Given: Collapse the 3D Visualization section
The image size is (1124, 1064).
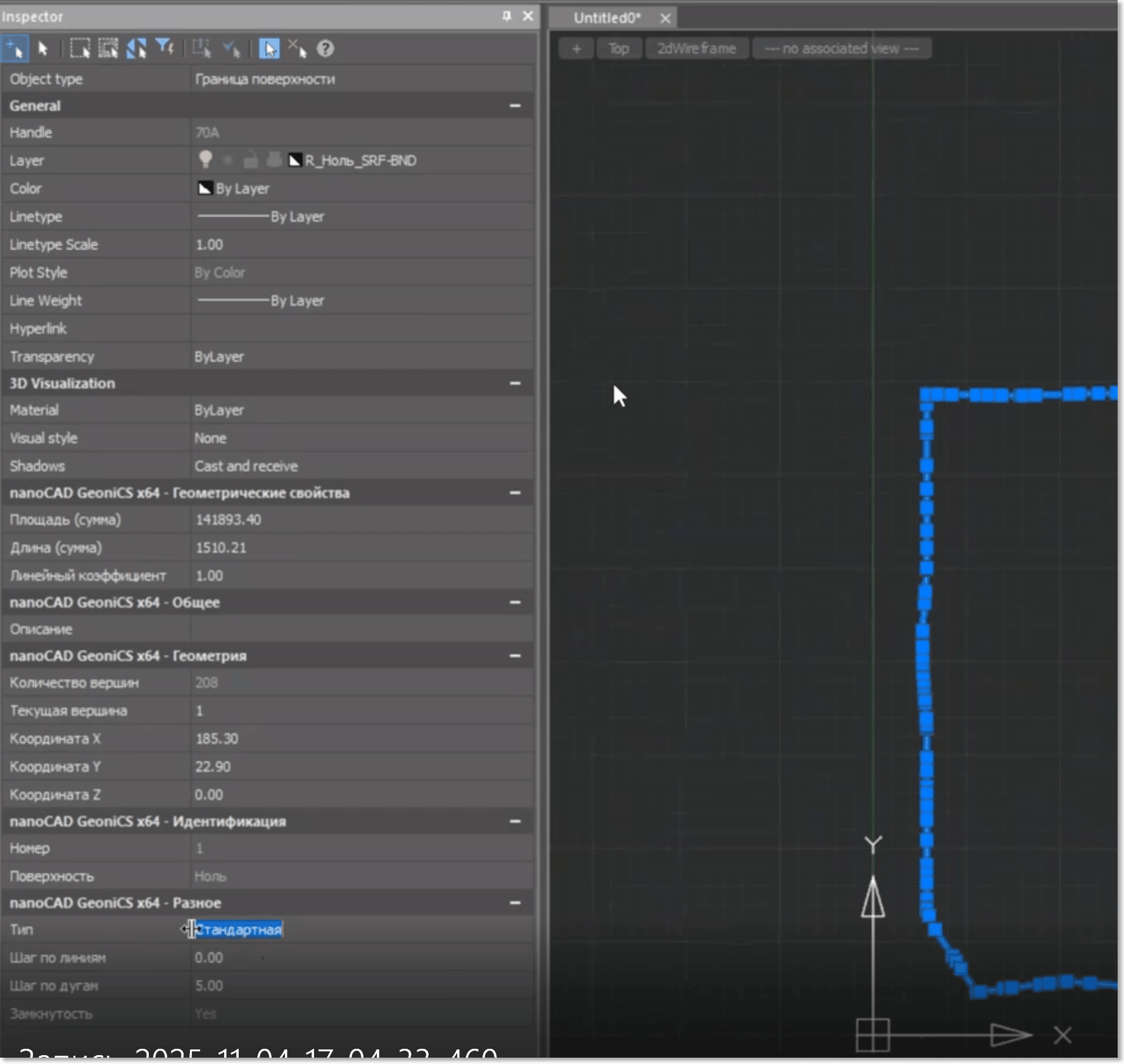Looking at the screenshot, I should [515, 383].
